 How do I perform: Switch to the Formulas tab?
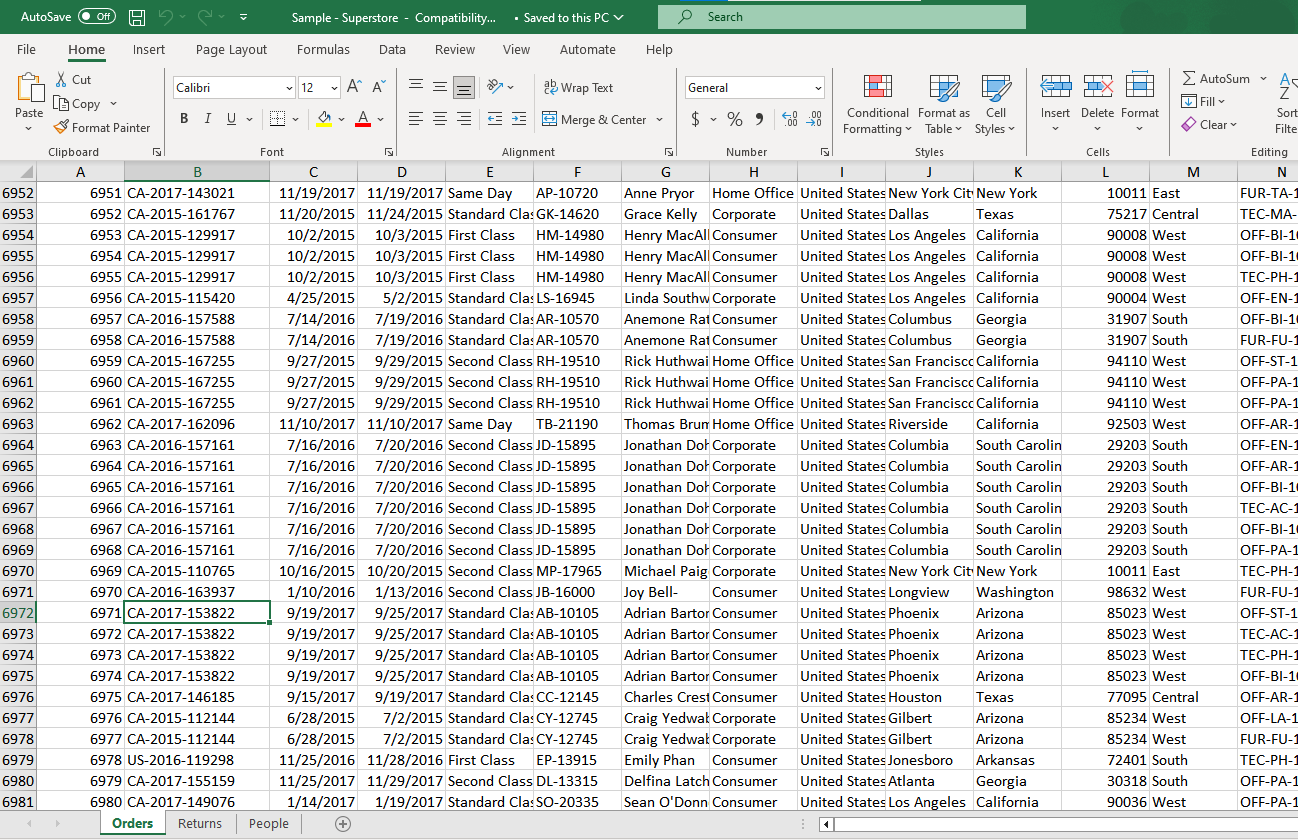323,49
